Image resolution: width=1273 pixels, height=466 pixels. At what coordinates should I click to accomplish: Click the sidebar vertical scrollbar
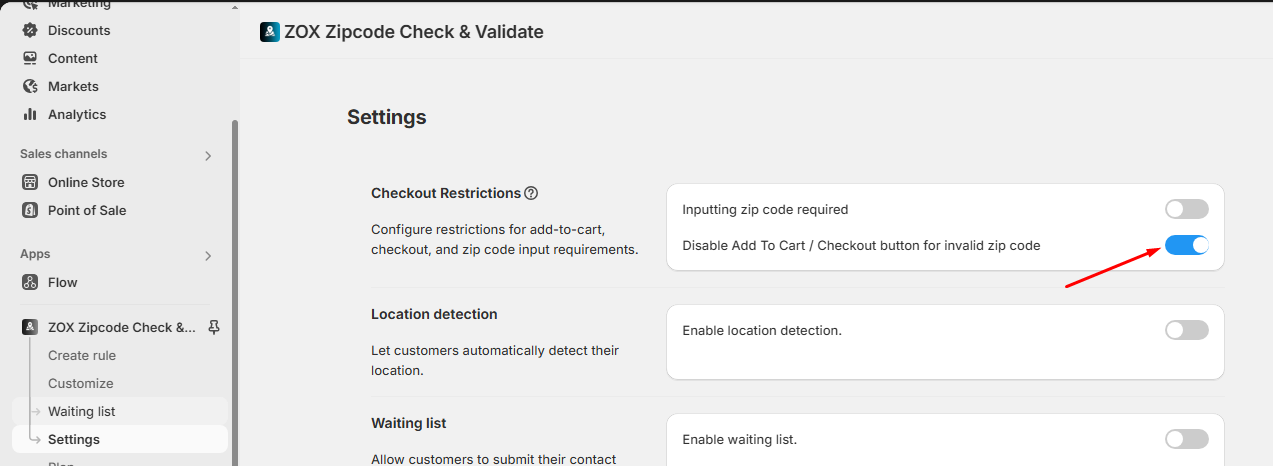(235, 290)
